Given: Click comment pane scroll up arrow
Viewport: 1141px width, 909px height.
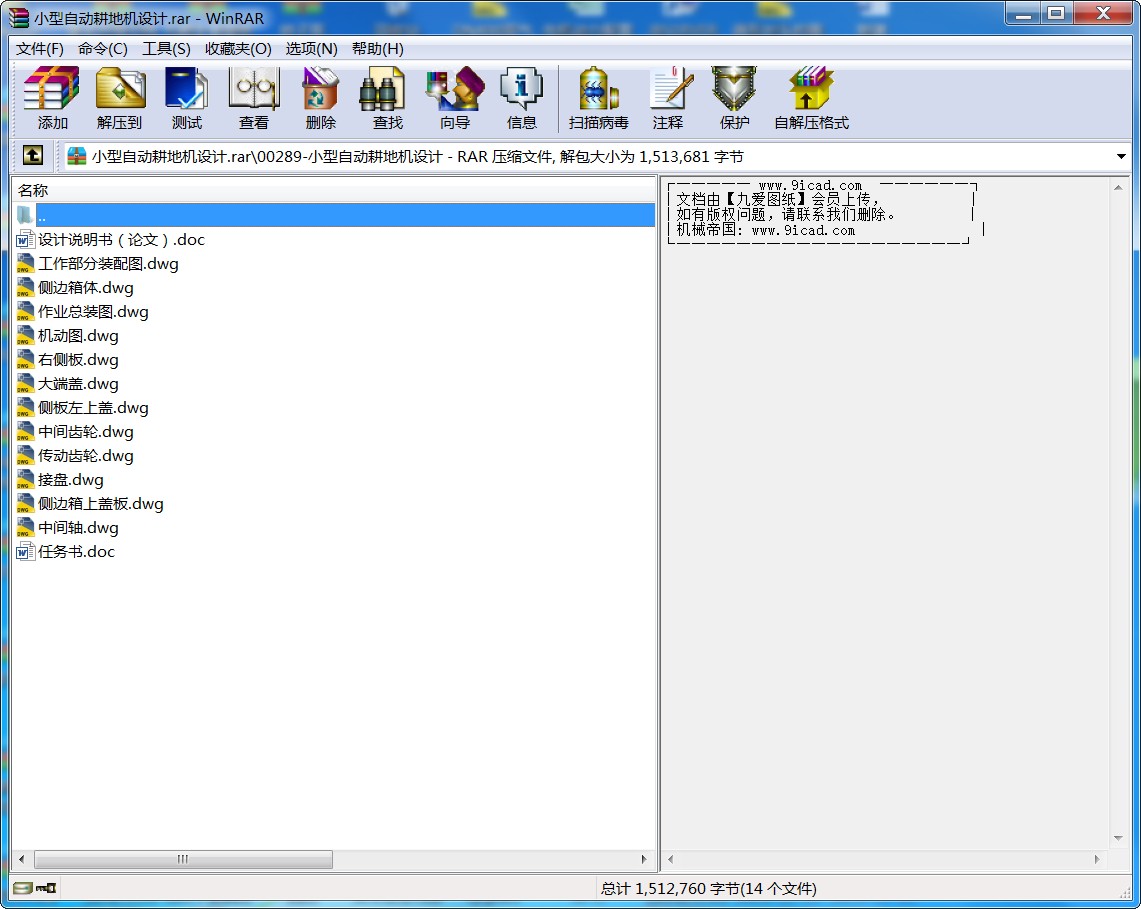Looking at the screenshot, I should [x=1118, y=188].
